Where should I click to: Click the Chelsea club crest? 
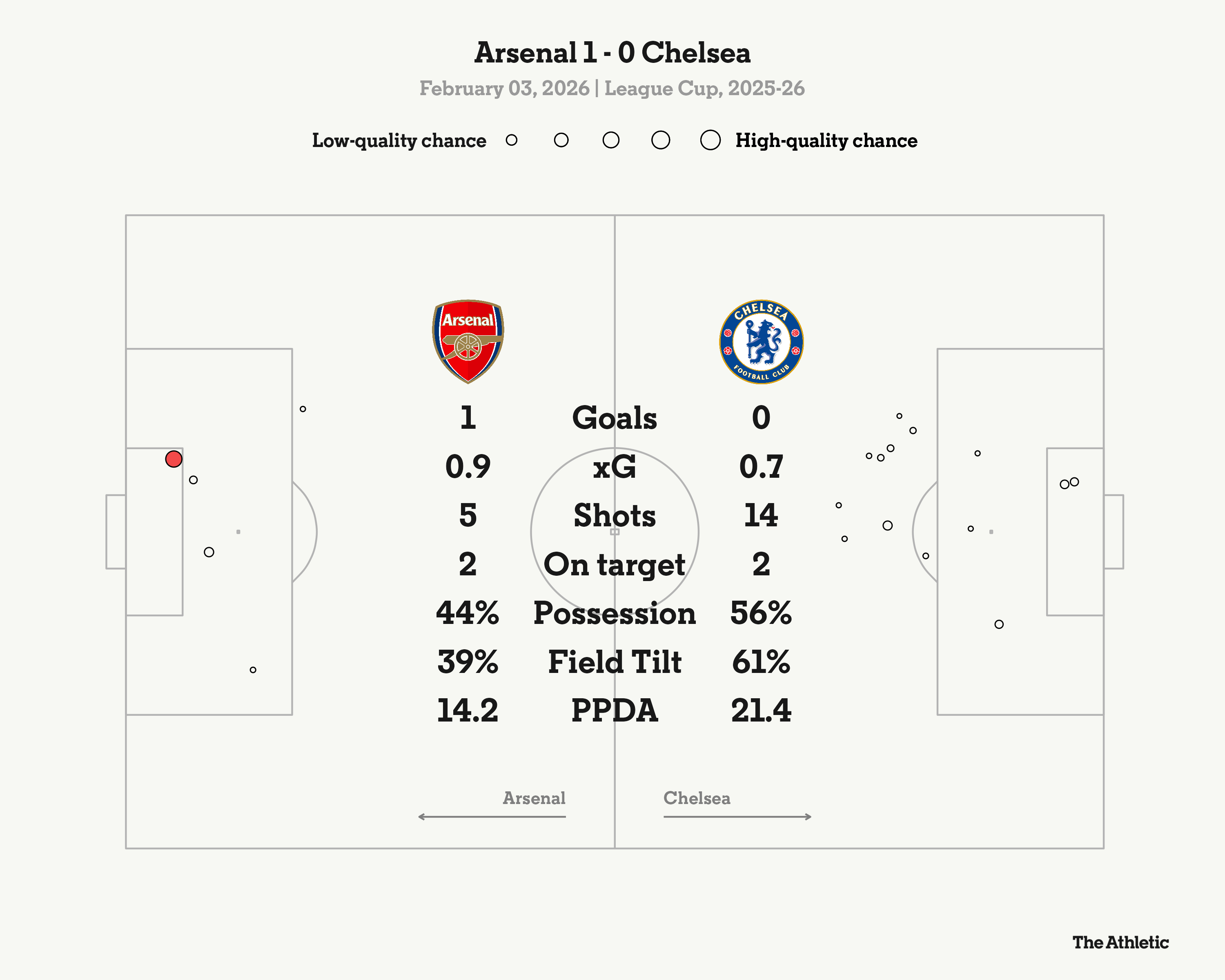[x=761, y=341]
